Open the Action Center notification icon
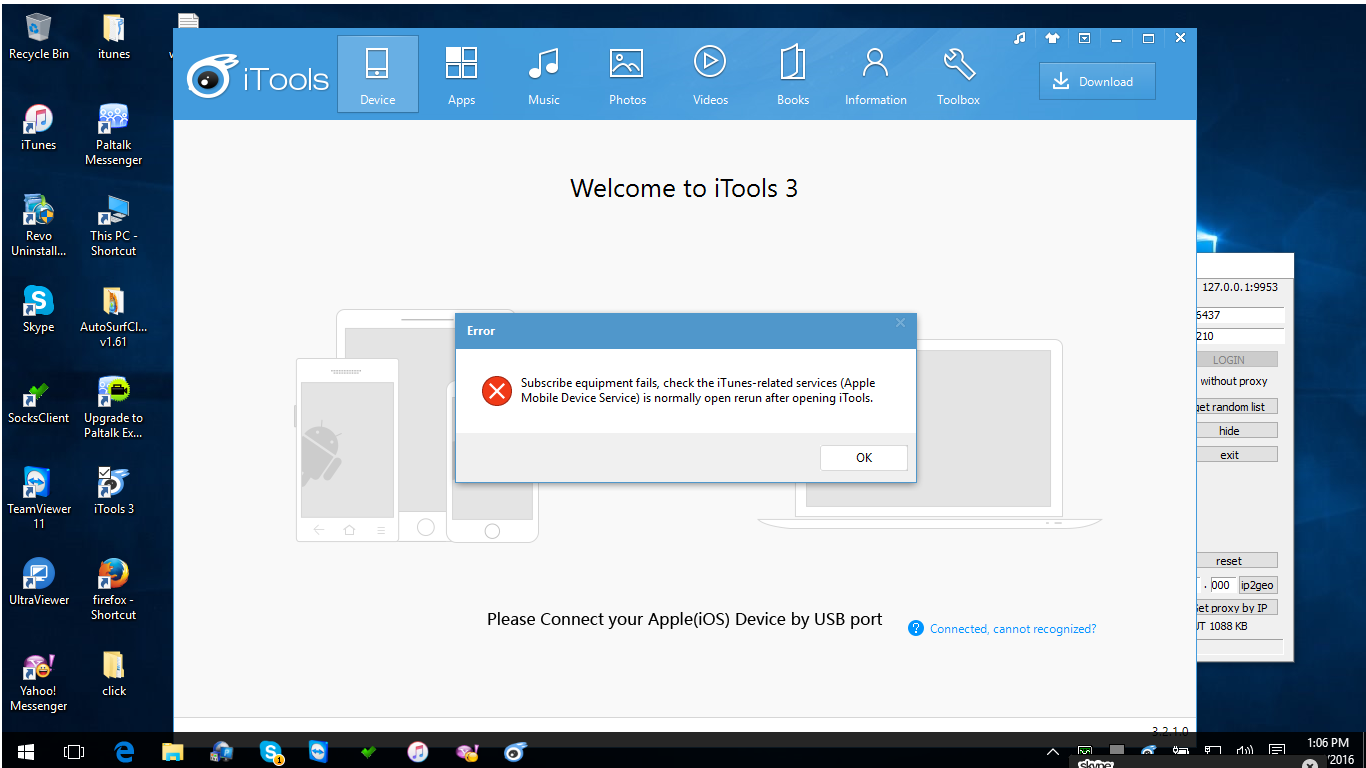This screenshot has height=768, width=1366. tap(1277, 751)
